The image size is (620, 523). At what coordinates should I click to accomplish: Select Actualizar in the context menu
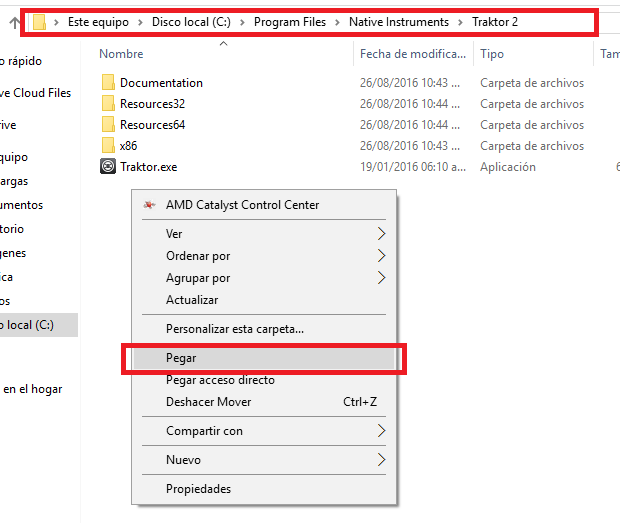click(264, 300)
